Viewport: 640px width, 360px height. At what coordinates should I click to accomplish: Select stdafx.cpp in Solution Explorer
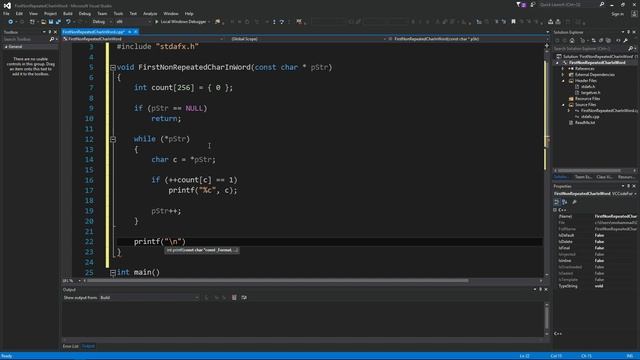click(x=590, y=117)
